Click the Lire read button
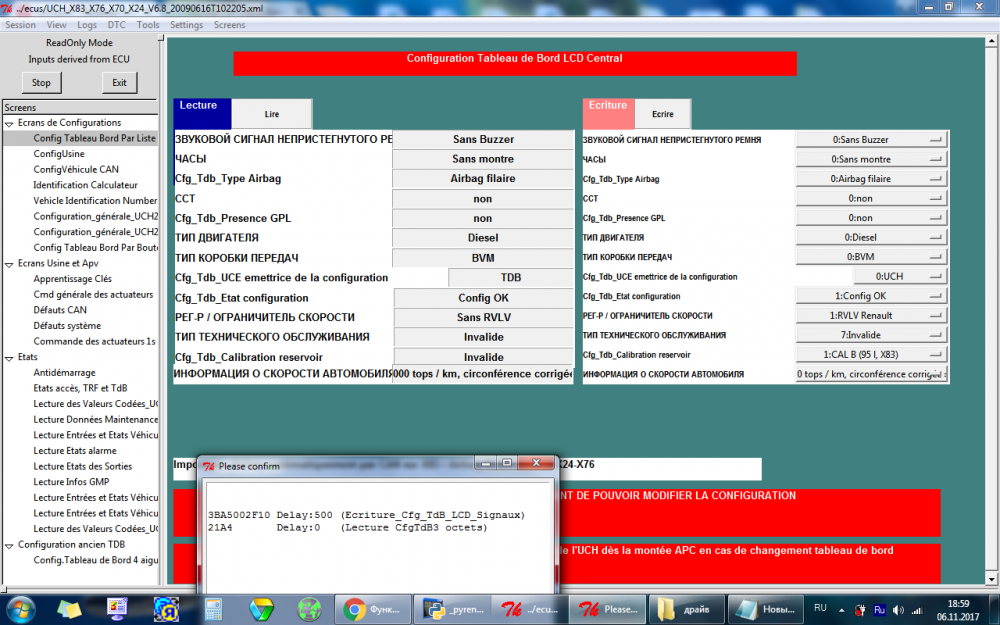1000x625 pixels. click(x=272, y=114)
